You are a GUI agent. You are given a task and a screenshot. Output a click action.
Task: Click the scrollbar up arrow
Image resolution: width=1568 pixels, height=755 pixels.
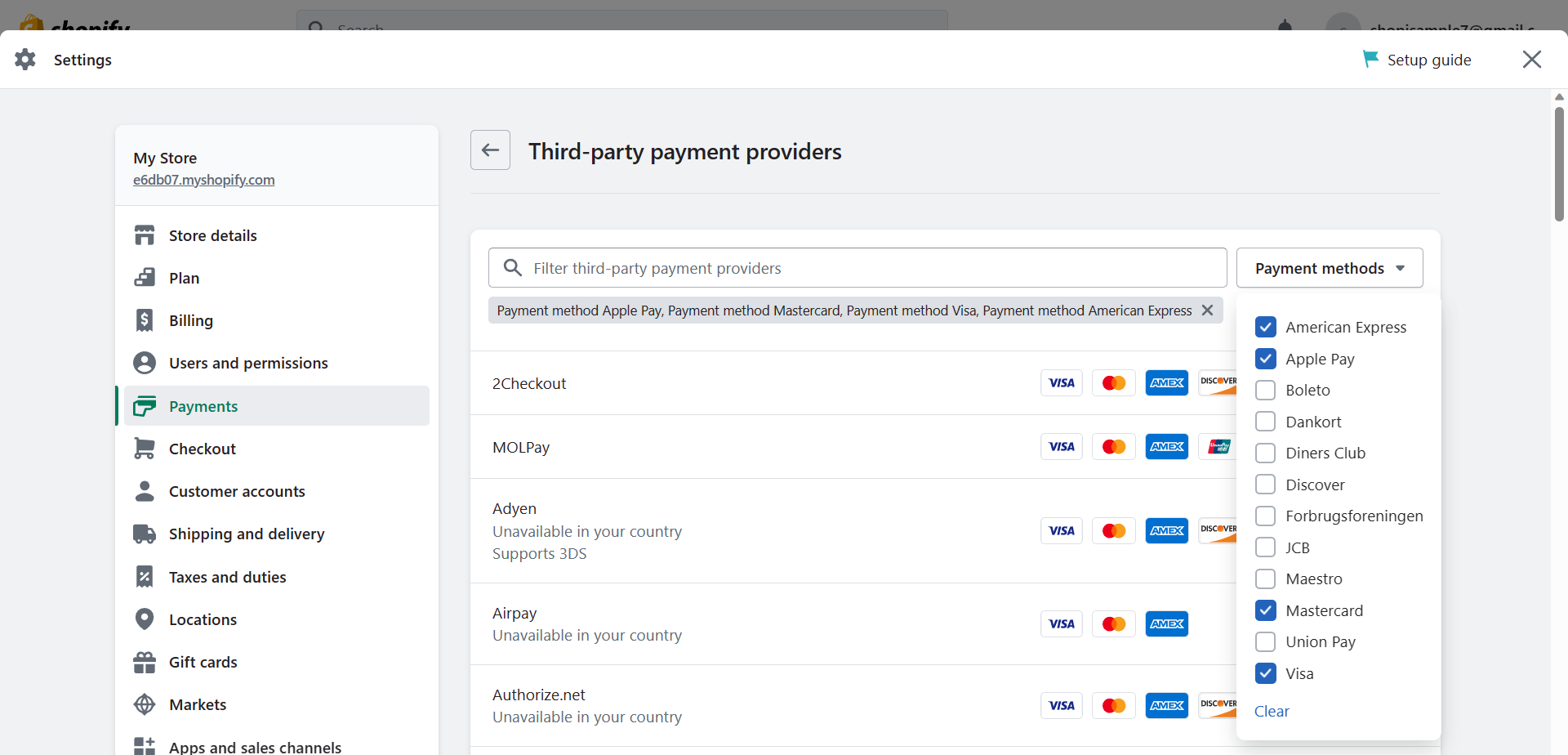1559,97
